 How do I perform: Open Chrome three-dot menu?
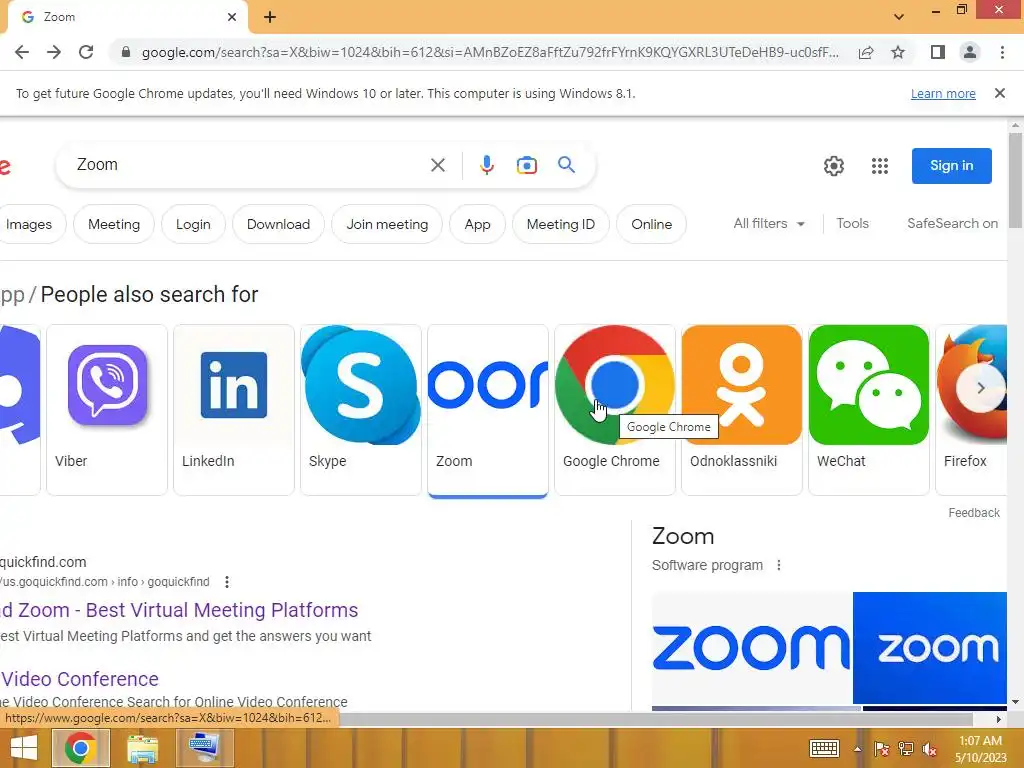tap(1002, 52)
